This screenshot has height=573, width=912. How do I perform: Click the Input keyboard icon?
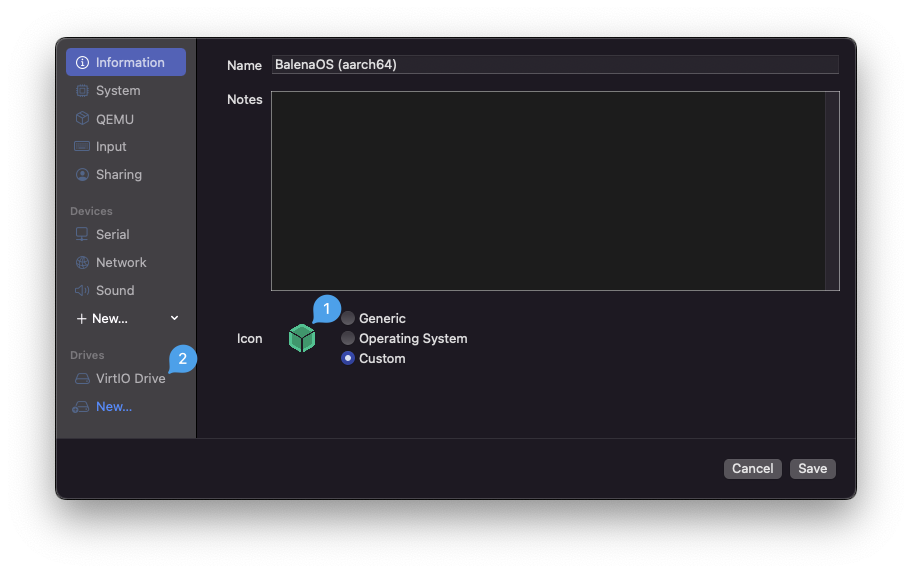pyautogui.click(x=82, y=146)
